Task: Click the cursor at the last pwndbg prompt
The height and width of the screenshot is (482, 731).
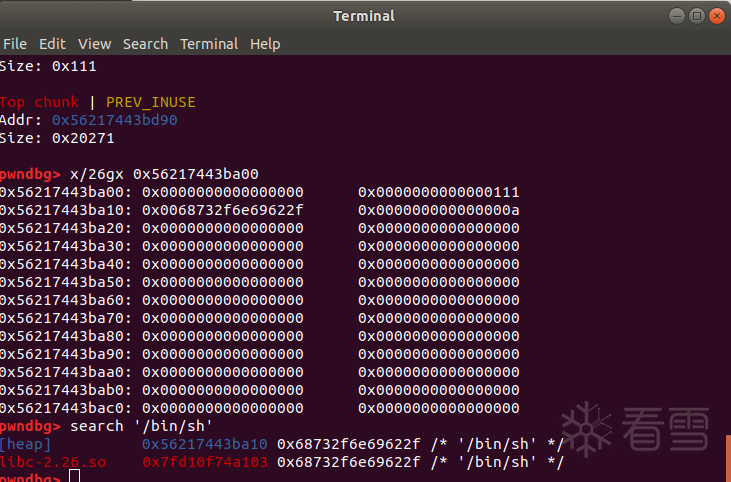Action: [x=74, y=477]
